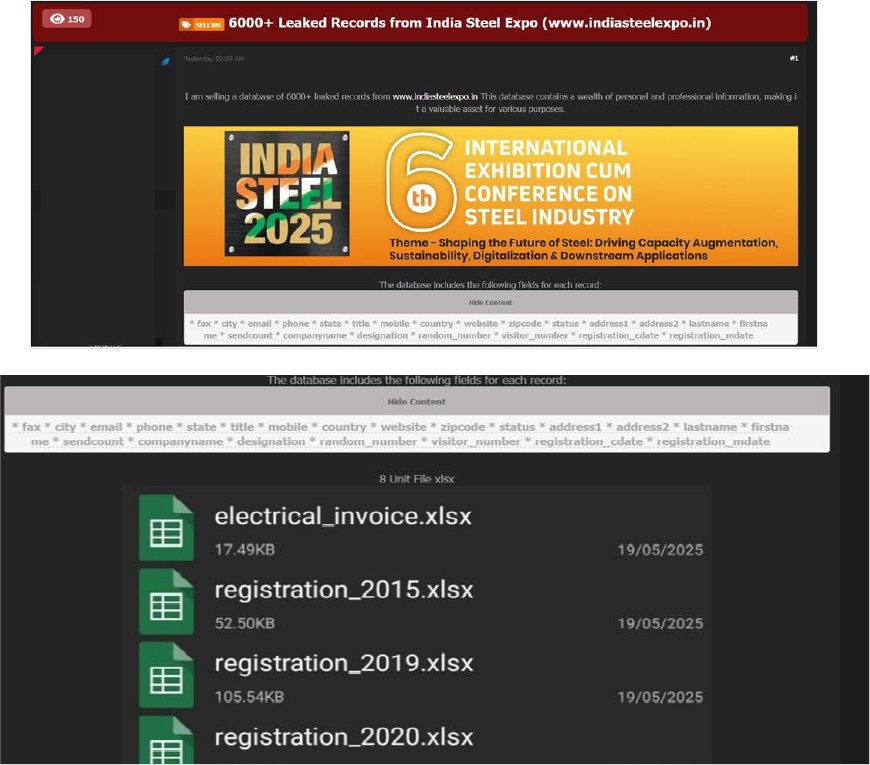The width and height of the screenshot is (870, 765).
Task: Follow the www.indiasteelexpo.in link in post text
Action: (x=434, y=97)
